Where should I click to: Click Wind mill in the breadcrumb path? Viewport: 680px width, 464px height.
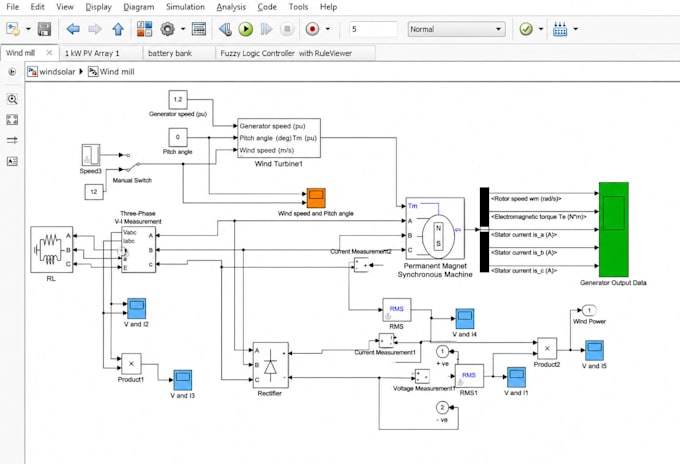(x=117, y=72)
